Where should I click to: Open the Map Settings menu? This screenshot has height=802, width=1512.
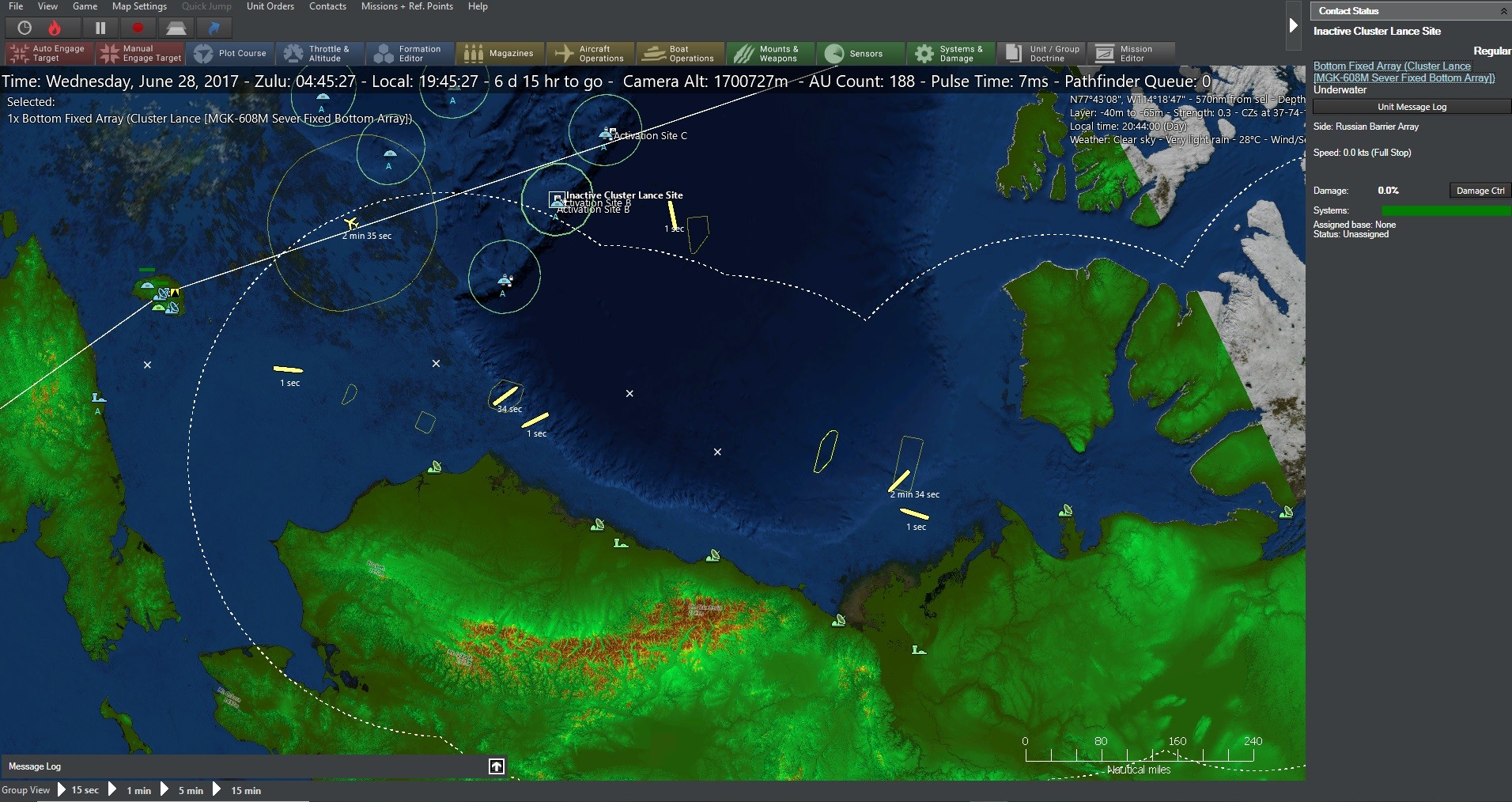tap(139, 6)
